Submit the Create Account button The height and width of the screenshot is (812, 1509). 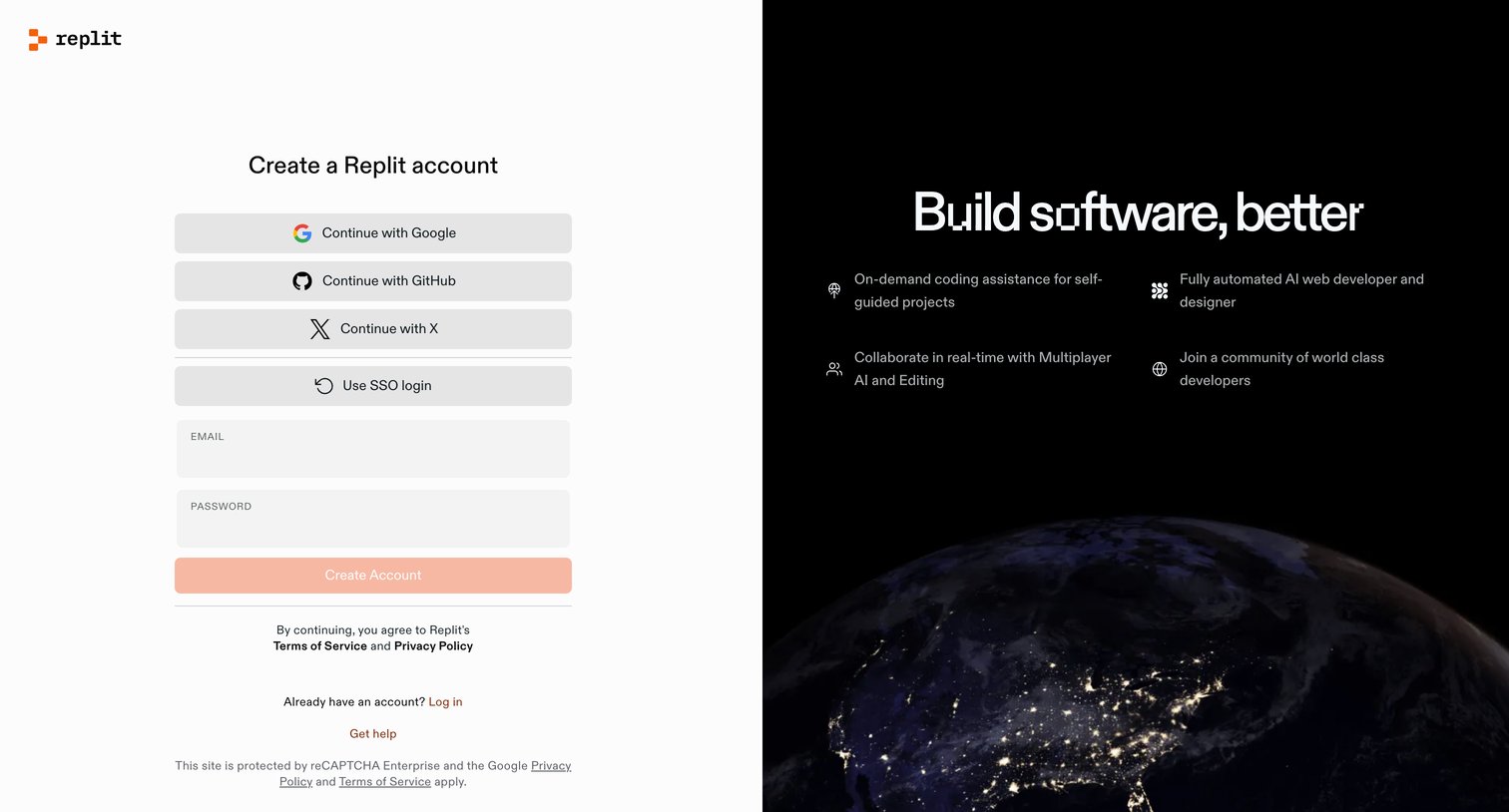[373, 576]
